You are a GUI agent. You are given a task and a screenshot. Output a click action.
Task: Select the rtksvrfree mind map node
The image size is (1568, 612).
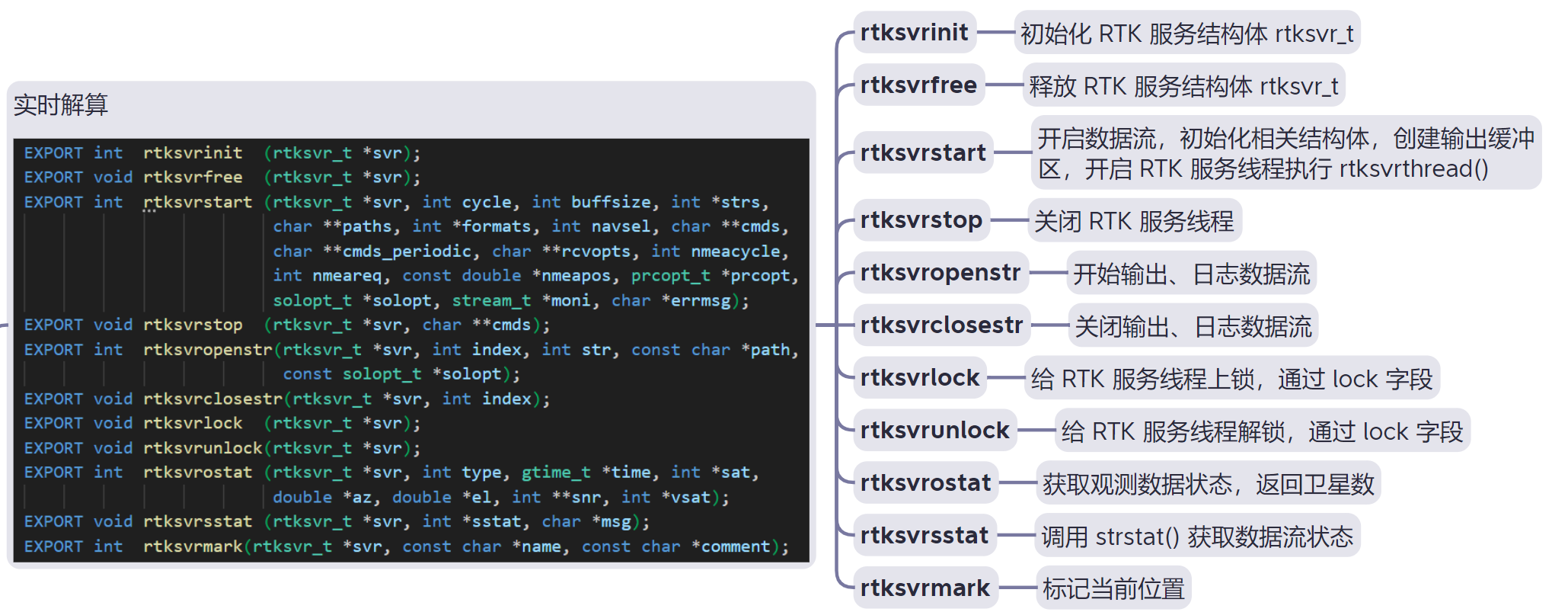tap(918, 85)
